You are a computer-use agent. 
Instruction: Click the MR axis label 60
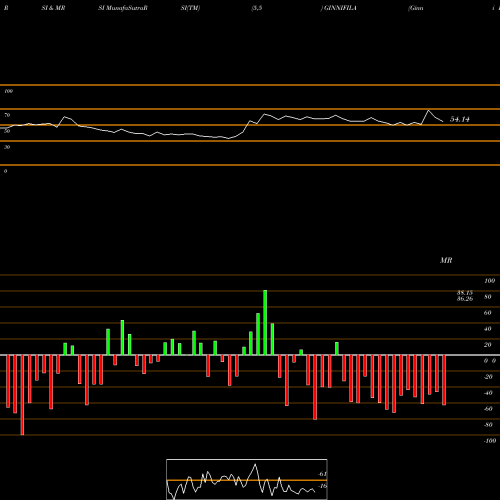(488, 313)
